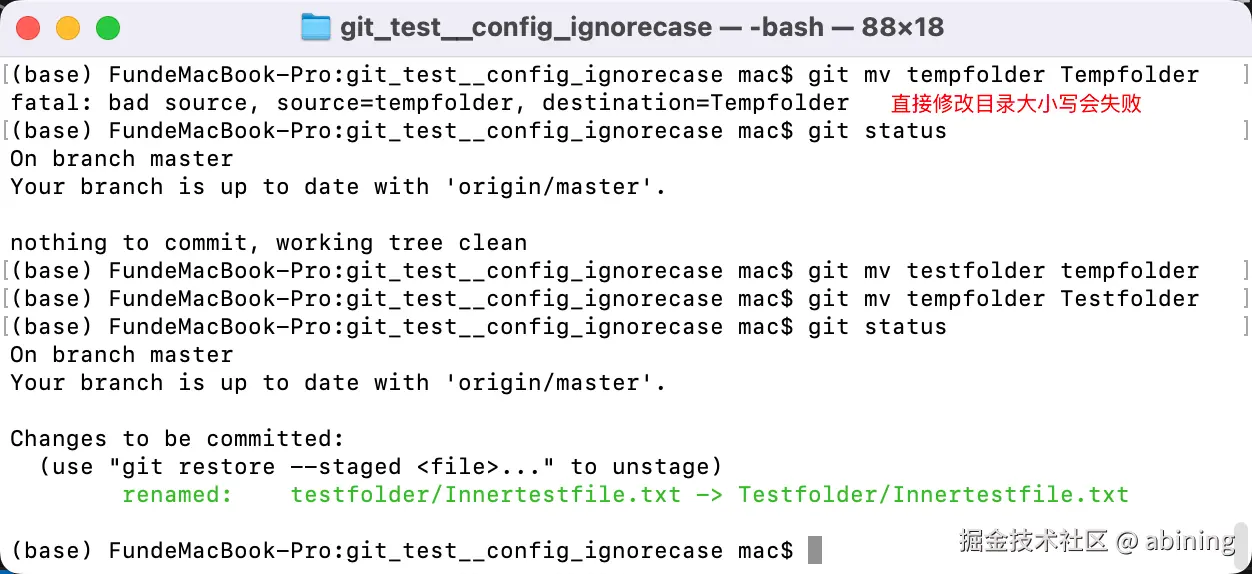Click "nothing to commit, working tree clean" line

click(268, 243)
